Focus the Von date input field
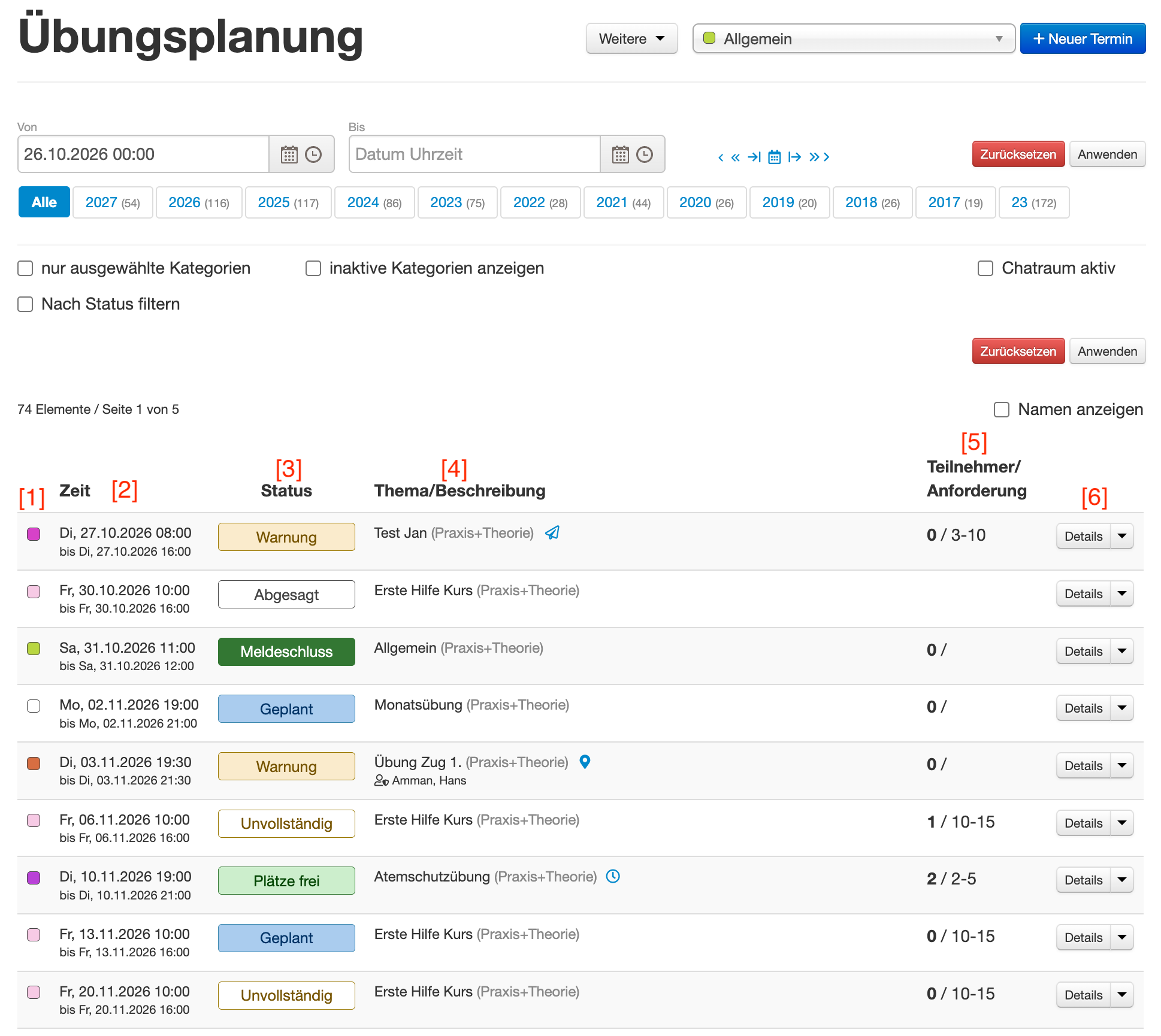The image size is (1161, 1036). (143, 155)
